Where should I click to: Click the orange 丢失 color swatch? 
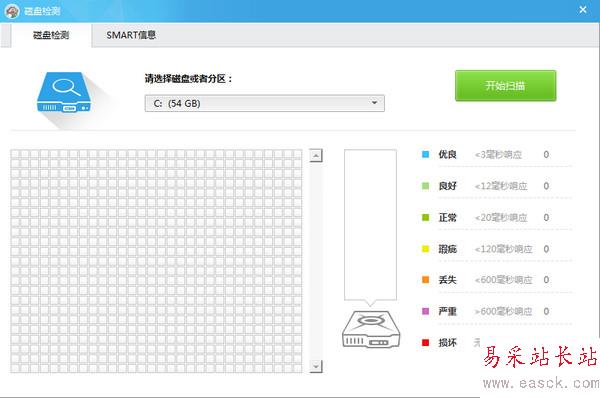pos(425,280)
